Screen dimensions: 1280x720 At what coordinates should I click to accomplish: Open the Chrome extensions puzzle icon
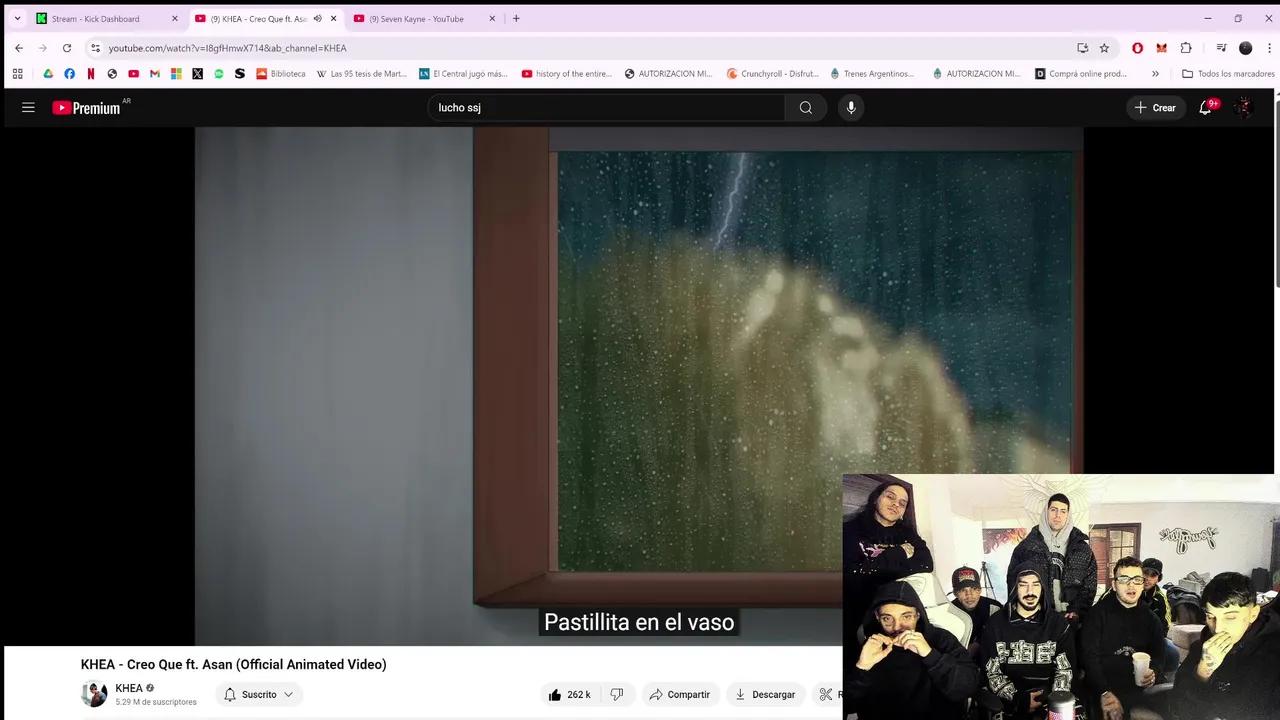point(1186,48)
